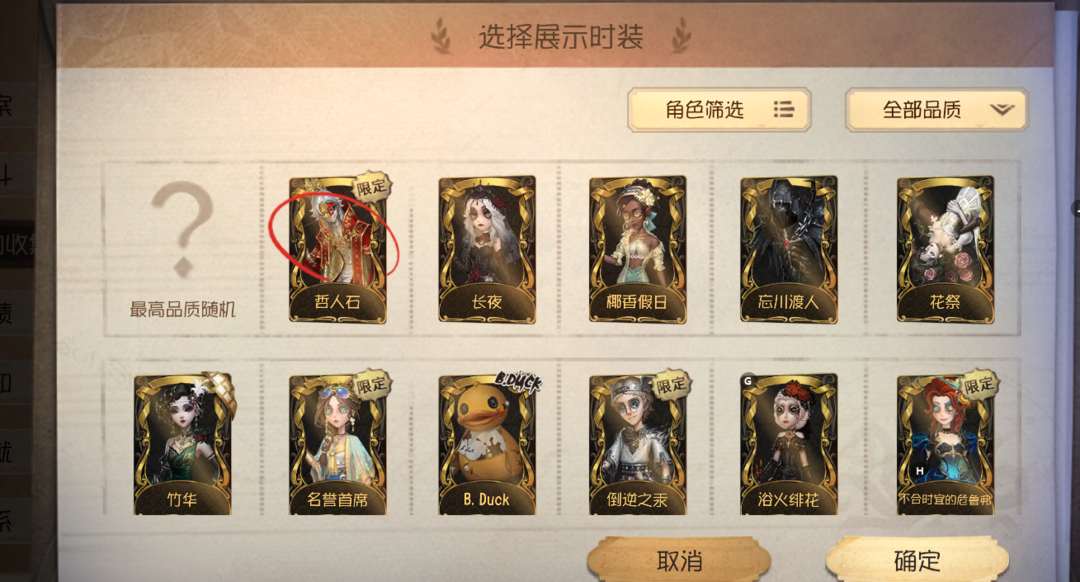This screenshot has width=1080, height=582.
Task: Click the list icon in 角色筛选
Action: pos(783,110)
